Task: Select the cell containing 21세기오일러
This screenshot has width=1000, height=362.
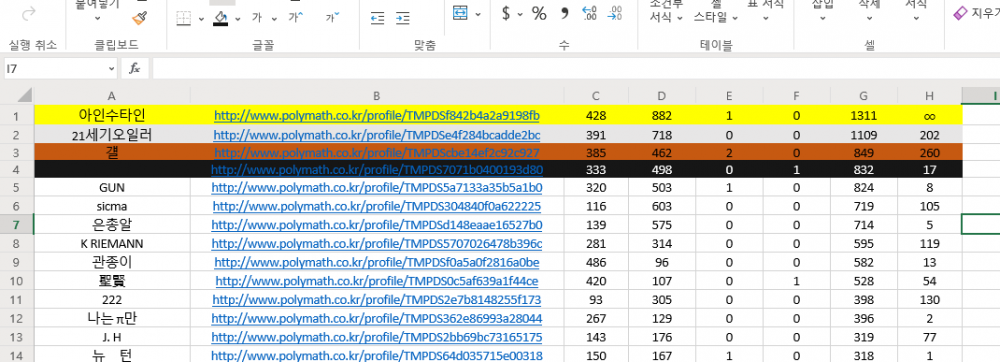Action: click(x=112, y=135)
